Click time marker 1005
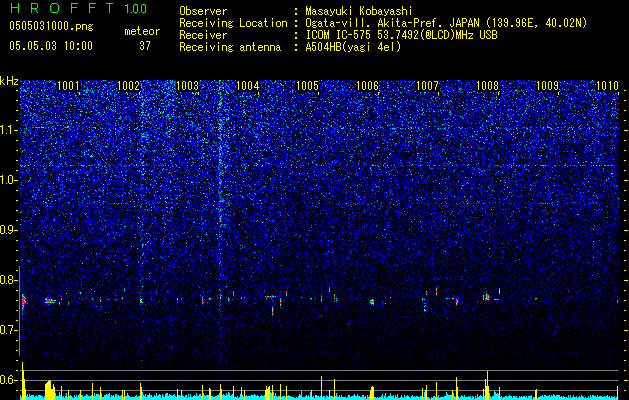629x400 pixels. [x=307, y=86]
